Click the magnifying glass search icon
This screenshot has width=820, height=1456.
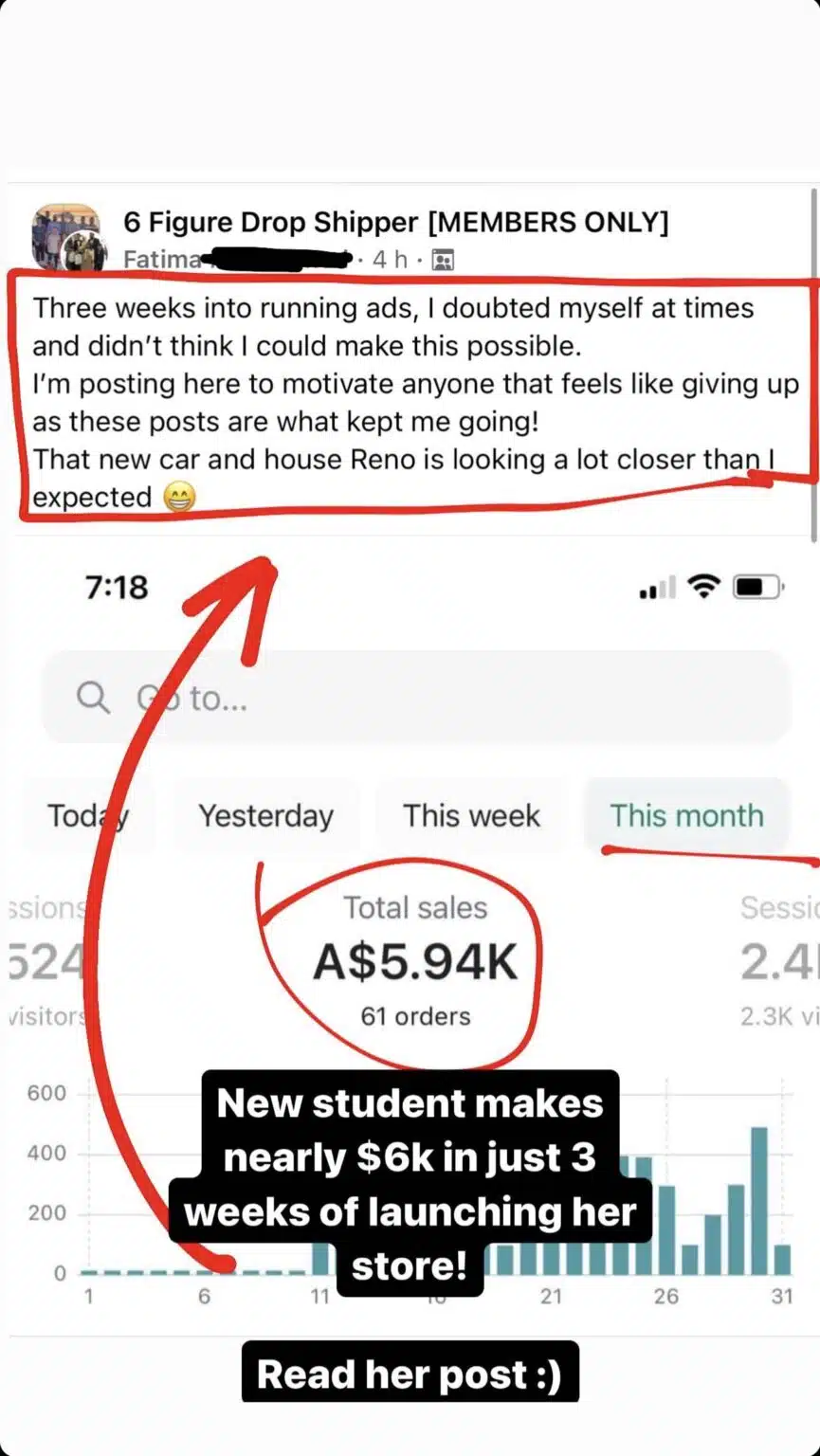pyautogui.click(x=93, y=699)
